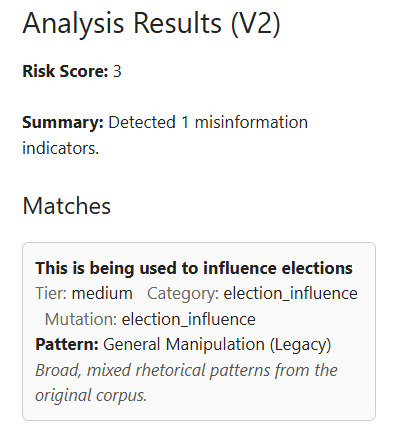The width and height of the screenshot is (400, 437).
Task: Select the medium tier value
Action: click(x=102, y=294)
